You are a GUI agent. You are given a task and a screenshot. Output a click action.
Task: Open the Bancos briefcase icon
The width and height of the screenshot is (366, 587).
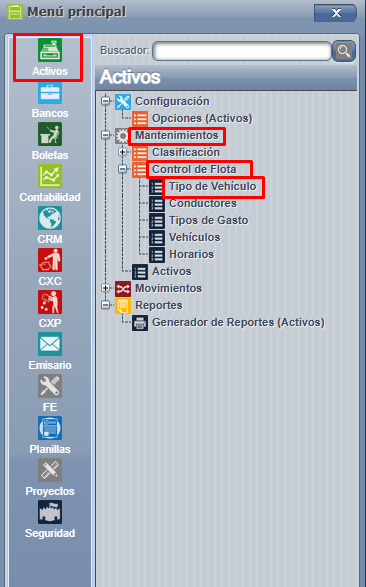point(50,92)
